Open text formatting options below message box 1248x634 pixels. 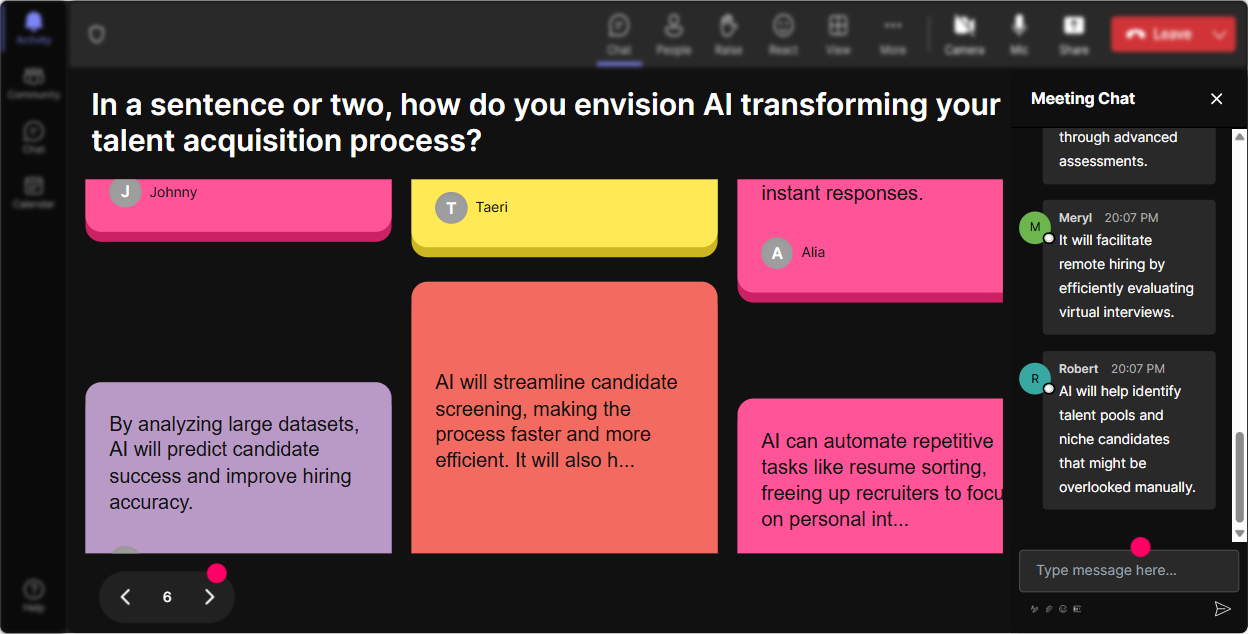pyautogui.click(x=1035, y=608)
